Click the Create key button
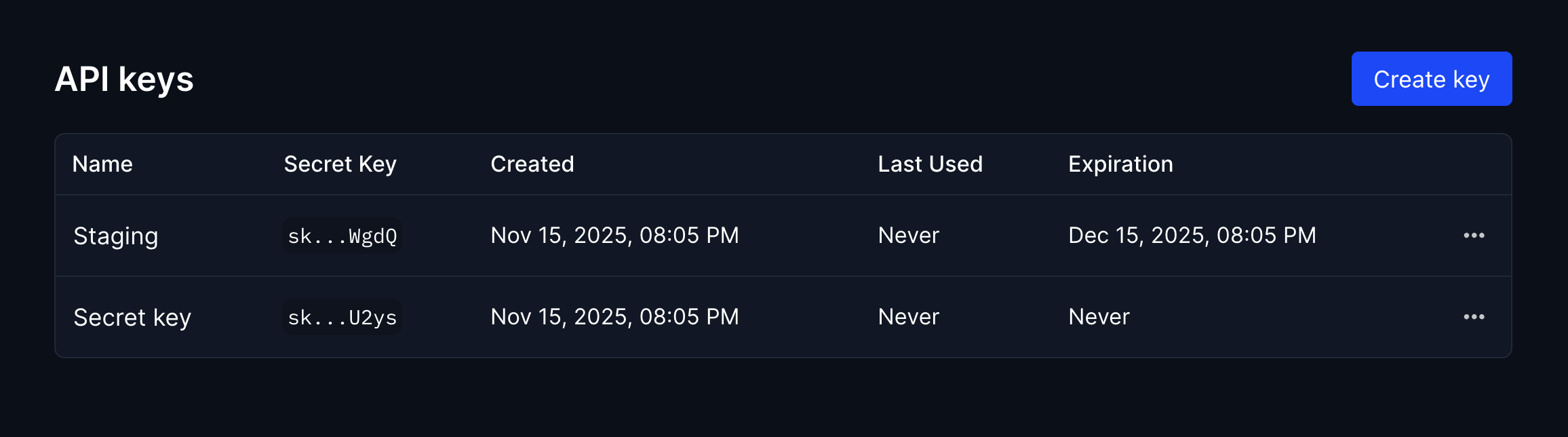 coord(1431,78)
